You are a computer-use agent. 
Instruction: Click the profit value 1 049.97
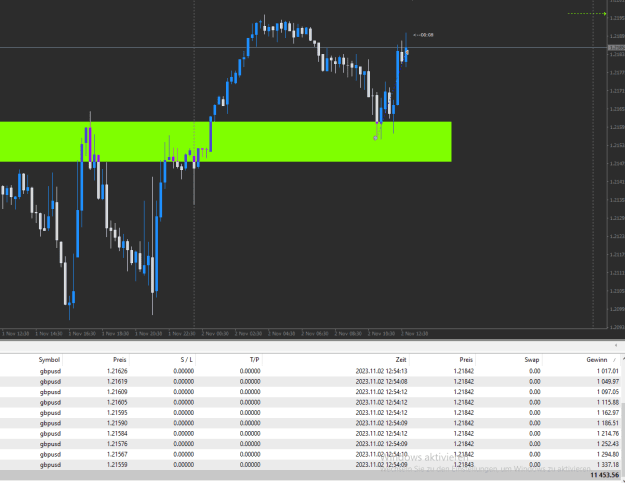click(608, 381)
